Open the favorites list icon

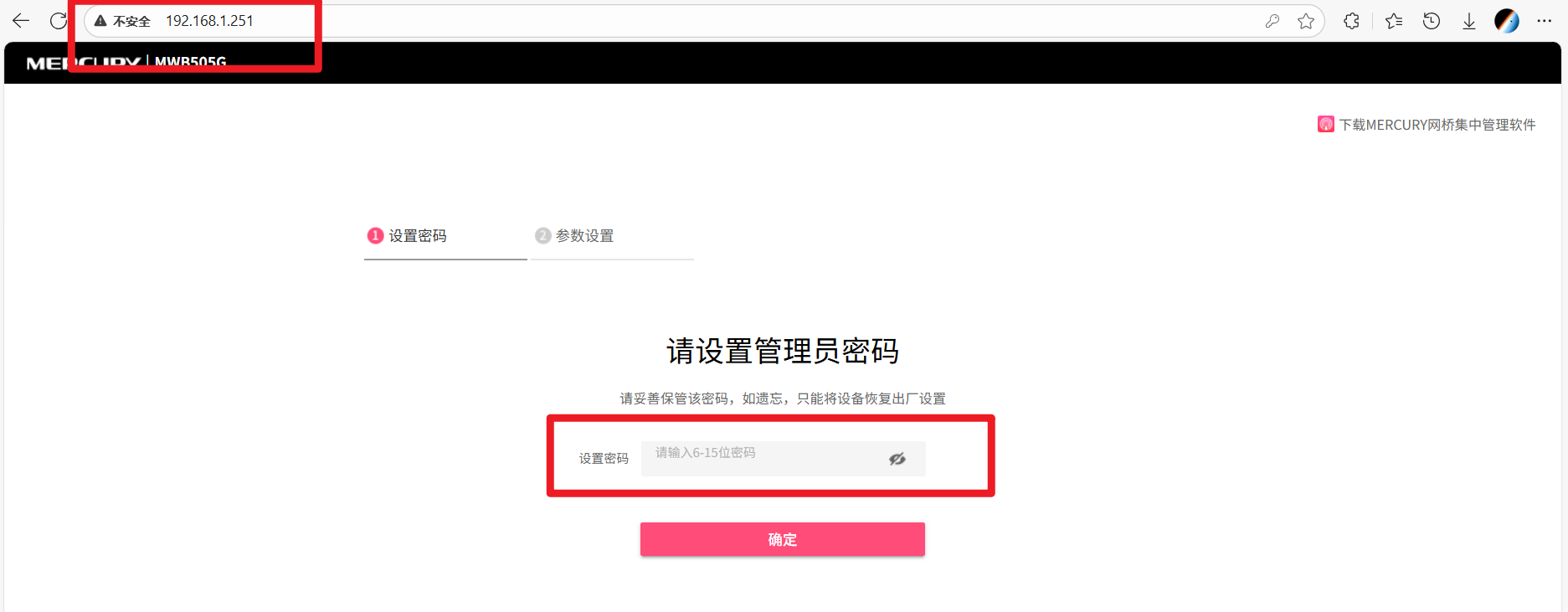[x=1394, y=21]
